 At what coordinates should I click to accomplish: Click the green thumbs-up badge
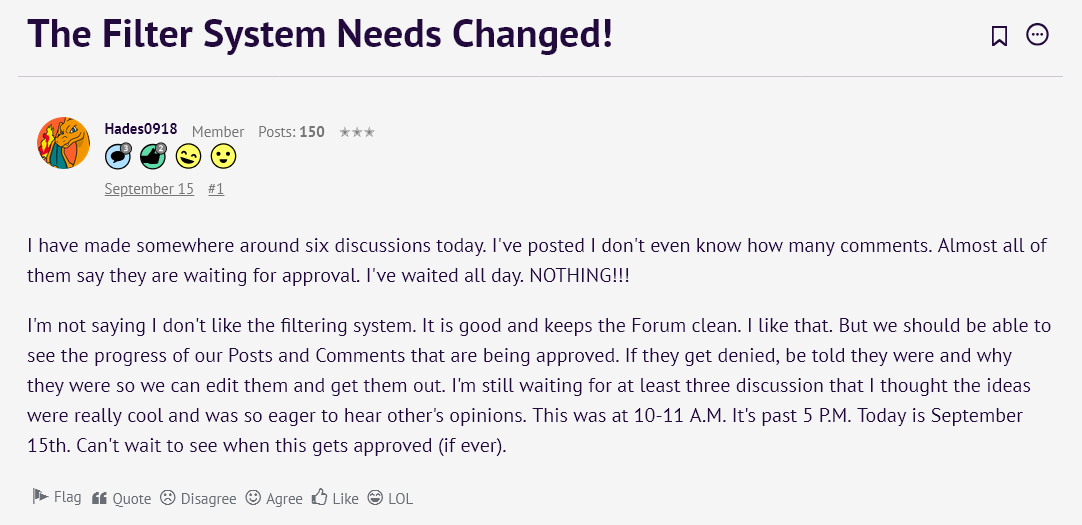[x=152, y=156]
